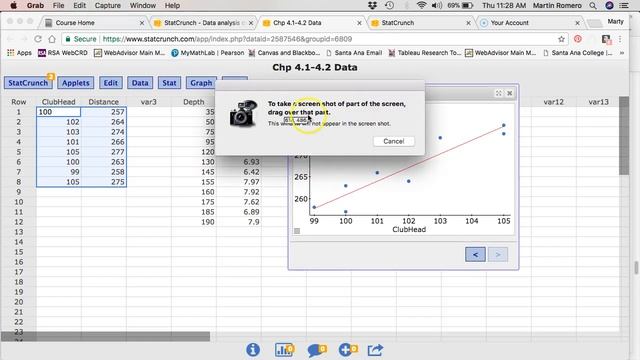Click the secure lock icon in address bar
This screenshot has height=360, width=640.
(x=68, y=39)
